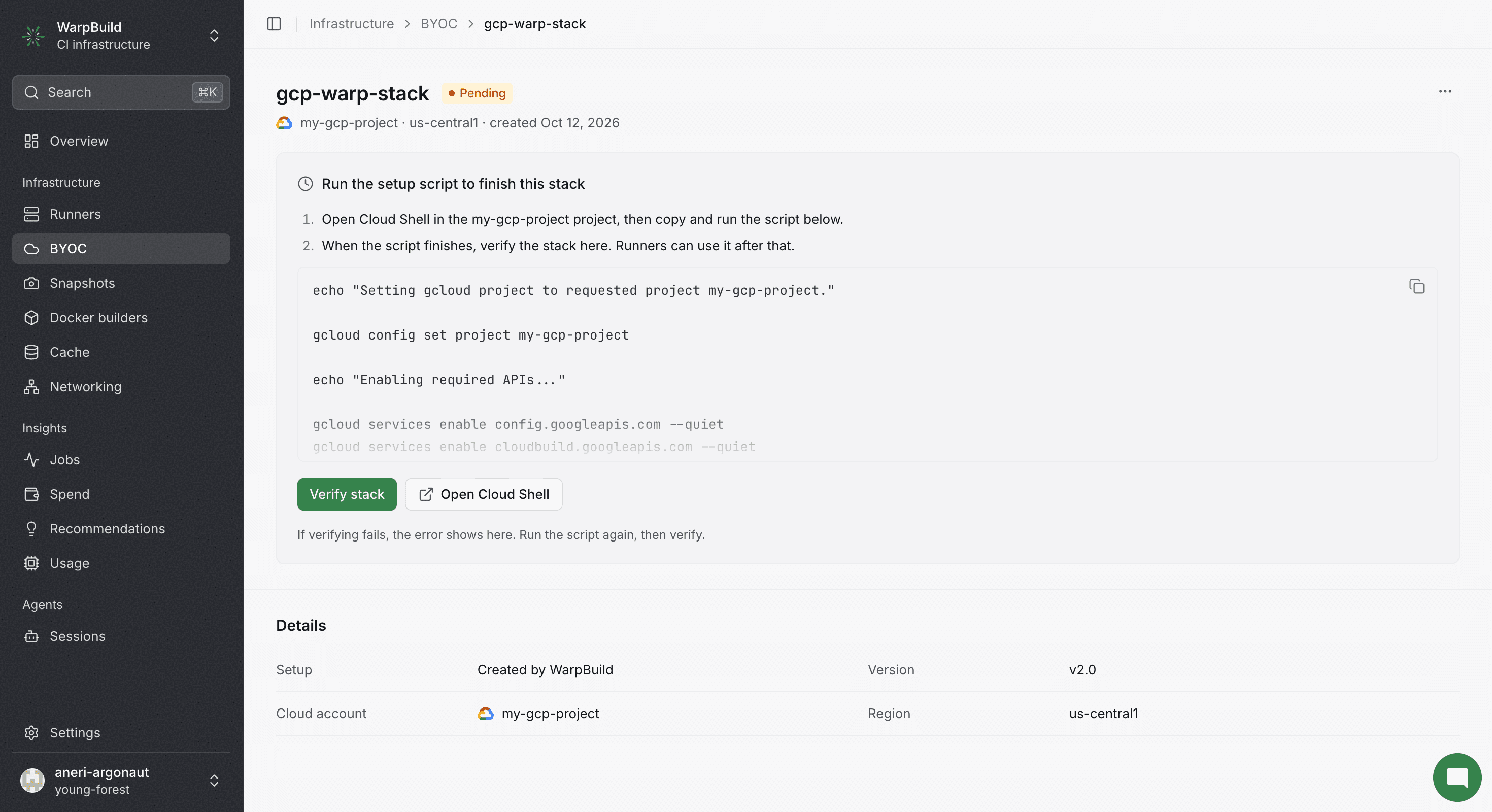Open Docker builders section
The width and height of the screenshot is (1492, 812).
[121, 317]
